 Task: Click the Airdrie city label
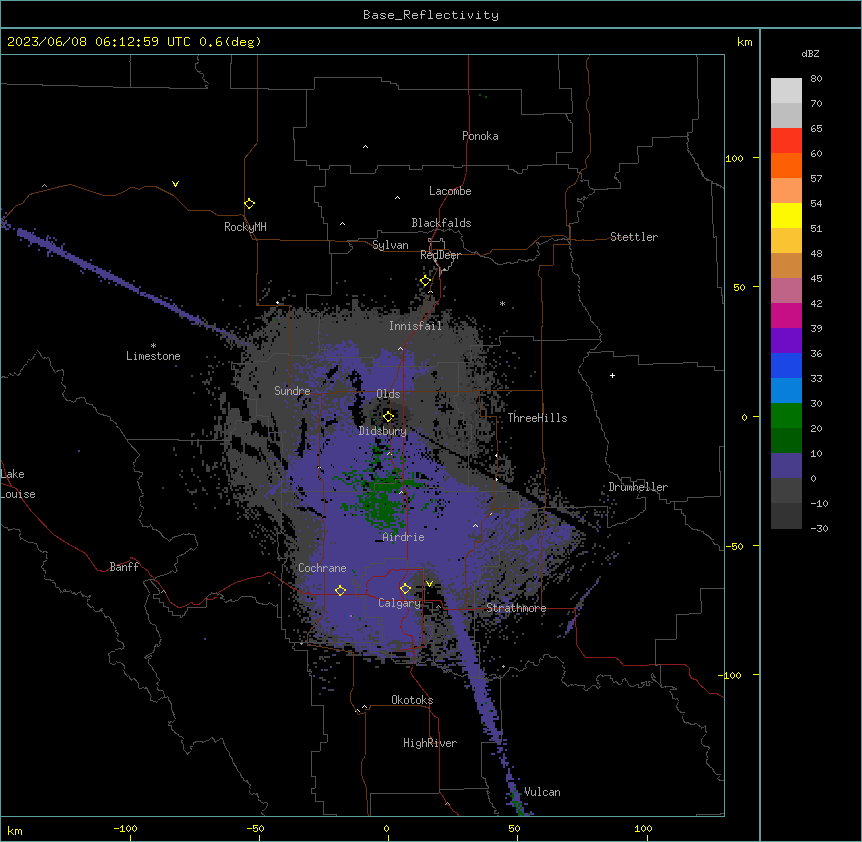(x=404, y=537)
